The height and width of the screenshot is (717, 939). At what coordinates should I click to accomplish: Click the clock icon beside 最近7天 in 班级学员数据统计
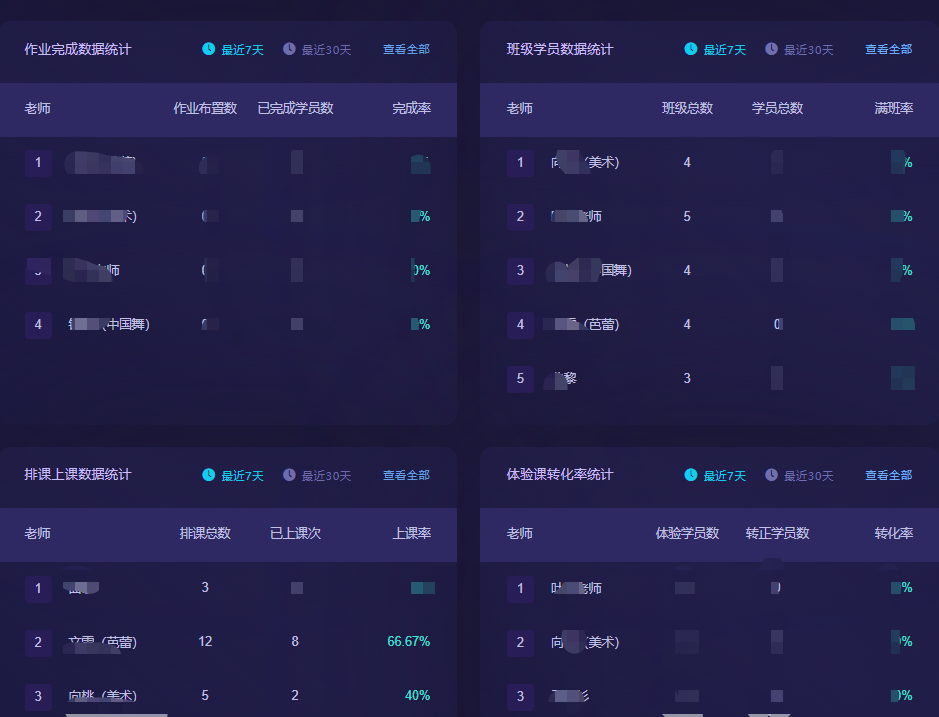tap(690, 49)
